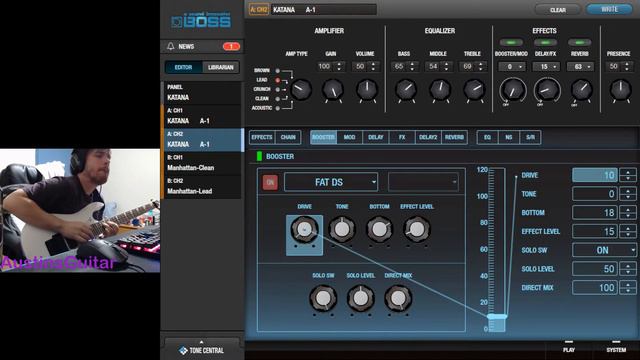This screenshot has height=360, width=640.
Task: Open the Booster/Mod value dropdown
Action: [x=511, y=67]
